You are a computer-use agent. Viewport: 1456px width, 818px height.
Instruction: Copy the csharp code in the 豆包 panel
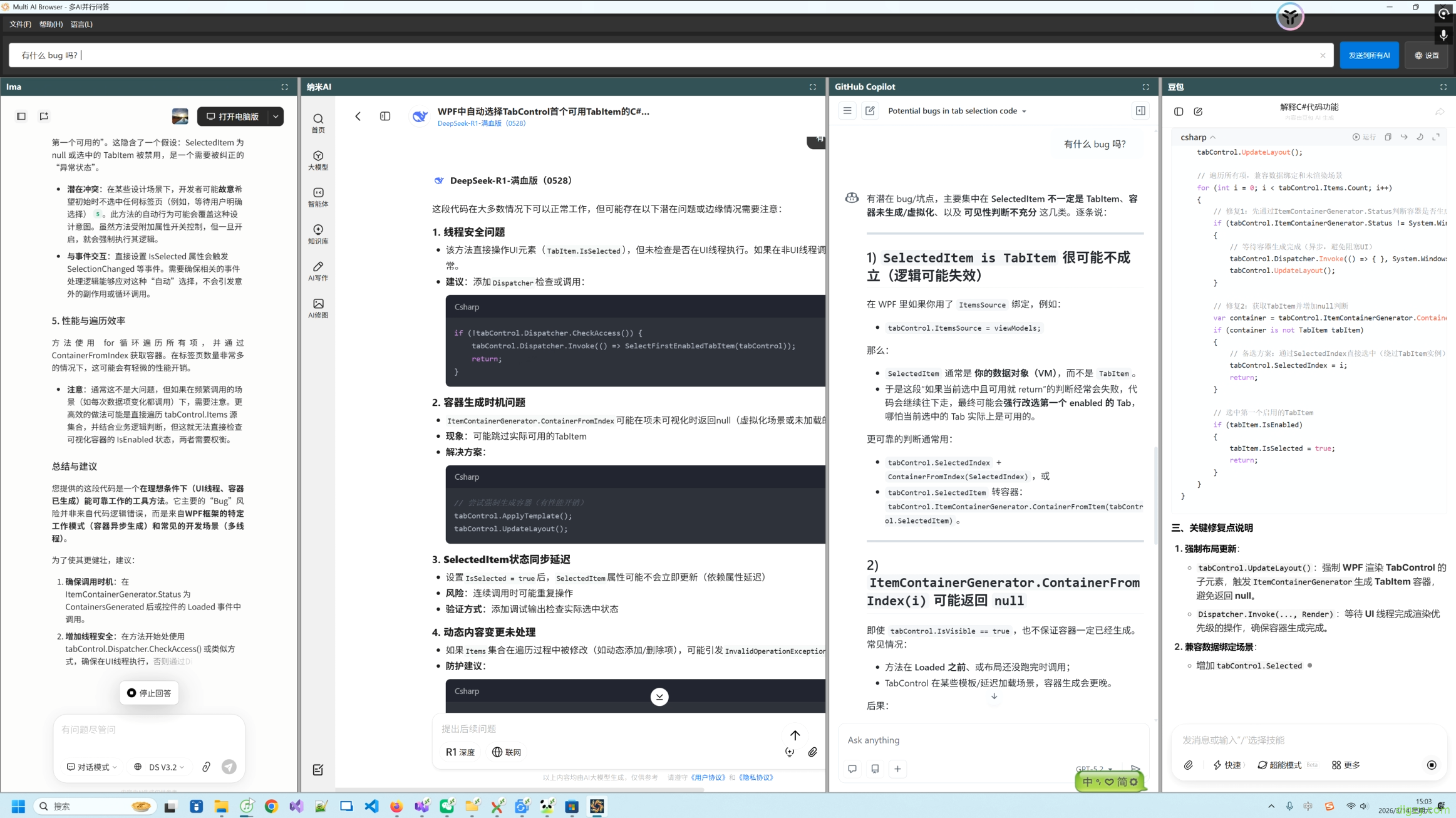(x=1389, y=137)
